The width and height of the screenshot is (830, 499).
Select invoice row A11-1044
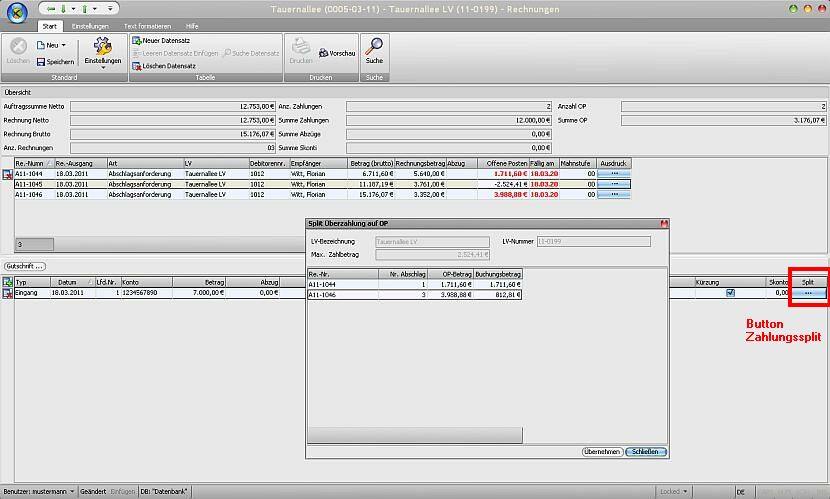[322, 174]
